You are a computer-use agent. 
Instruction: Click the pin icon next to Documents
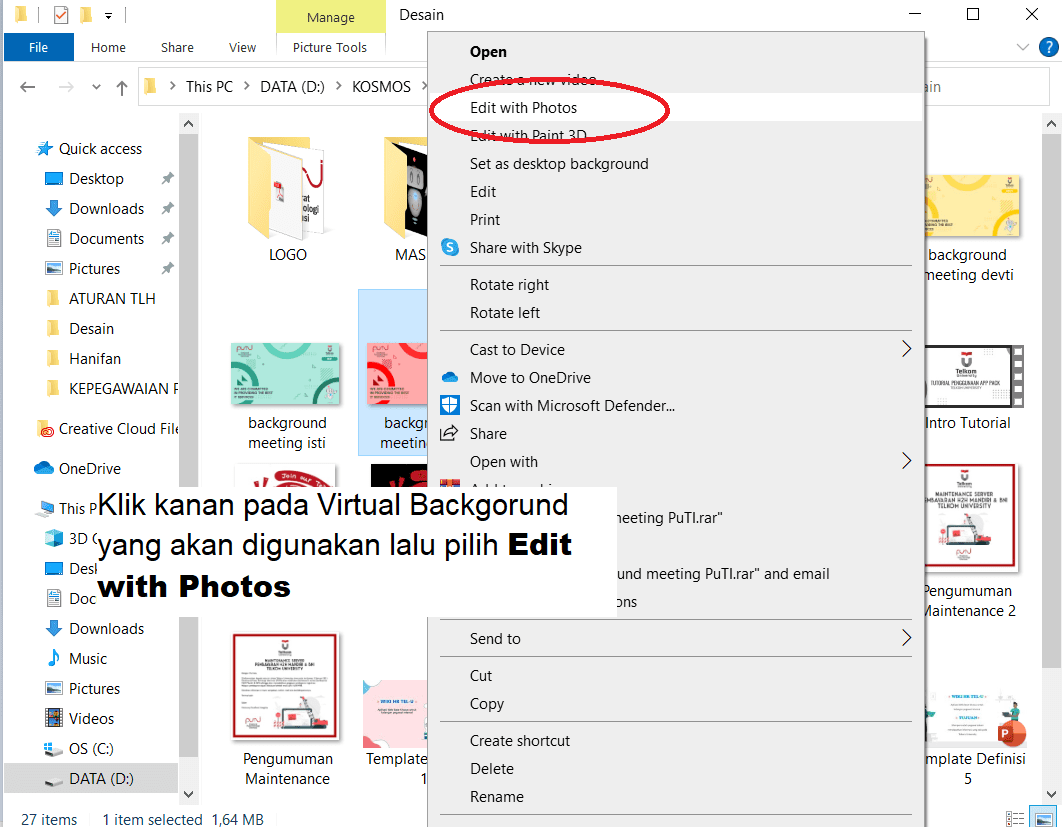point(167,238)
